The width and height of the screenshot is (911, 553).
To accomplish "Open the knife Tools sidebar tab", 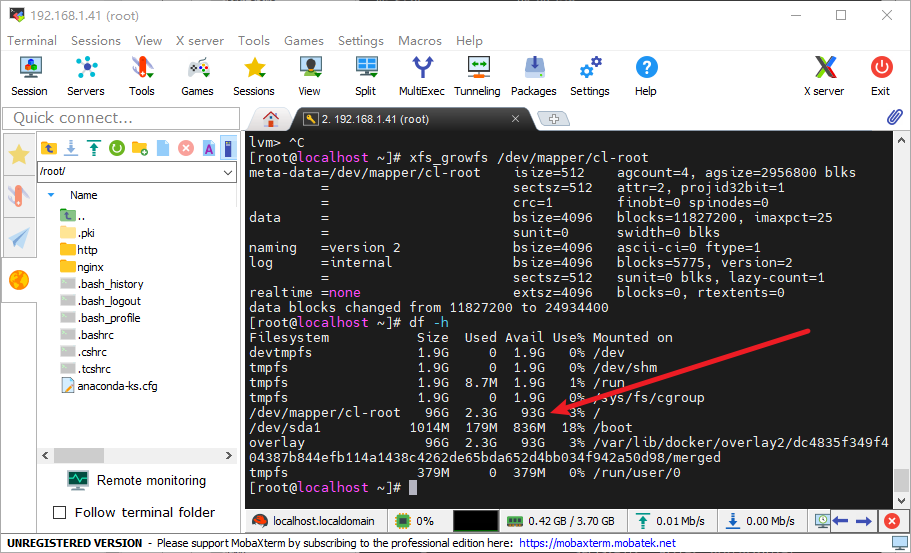I will pyautogui.click(x=19, y=196).
